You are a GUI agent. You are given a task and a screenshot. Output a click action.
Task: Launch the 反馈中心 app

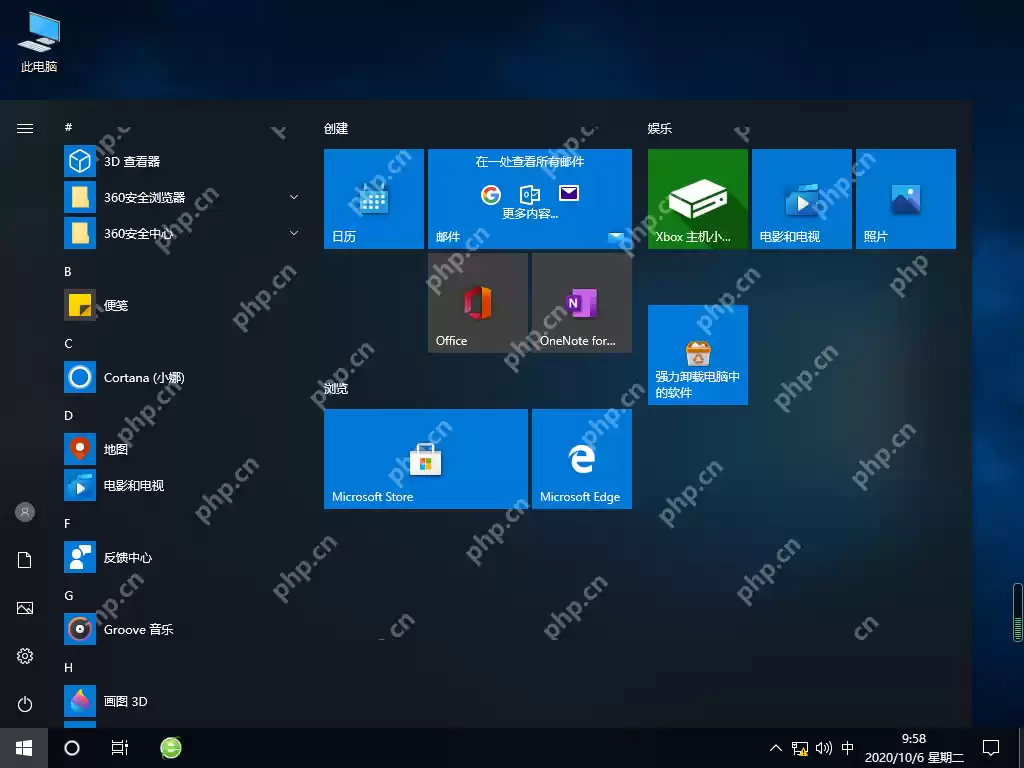pyautogui.click(x=130, y=557)
